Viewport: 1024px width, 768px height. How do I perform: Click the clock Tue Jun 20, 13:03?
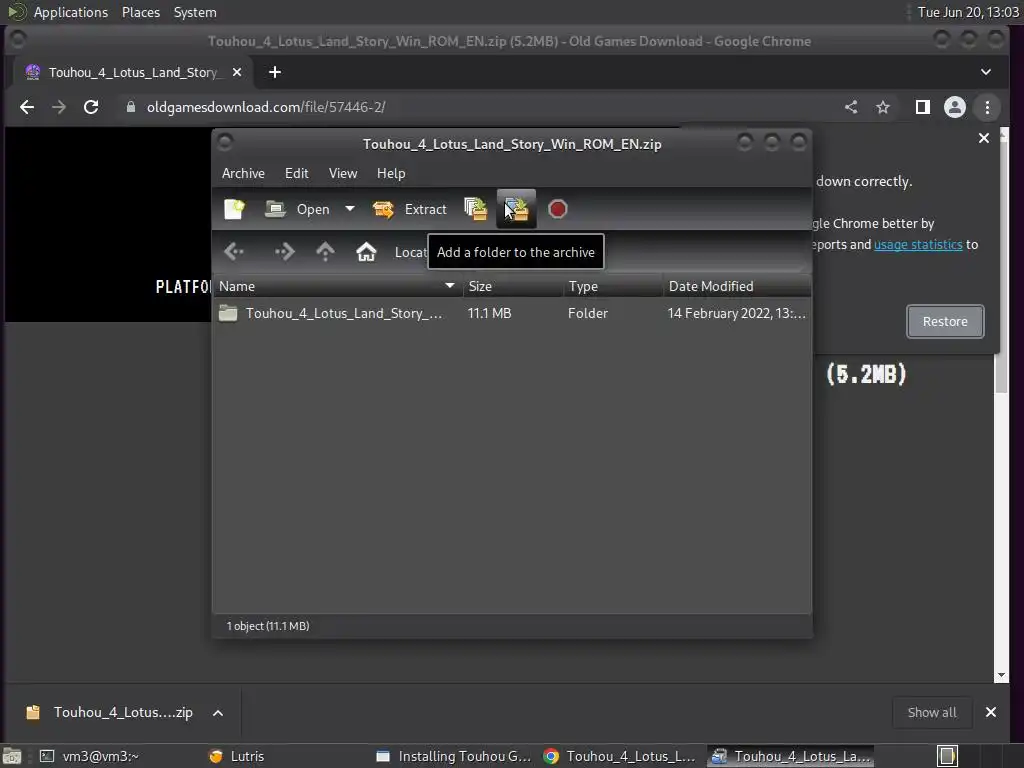(x=968, y=12)
